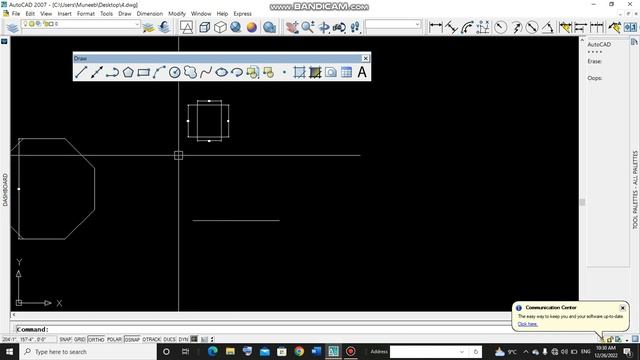Toggle OTRACK in status bar
The height and width of the screenshot is (360, 640).
(x=151, y=339)
